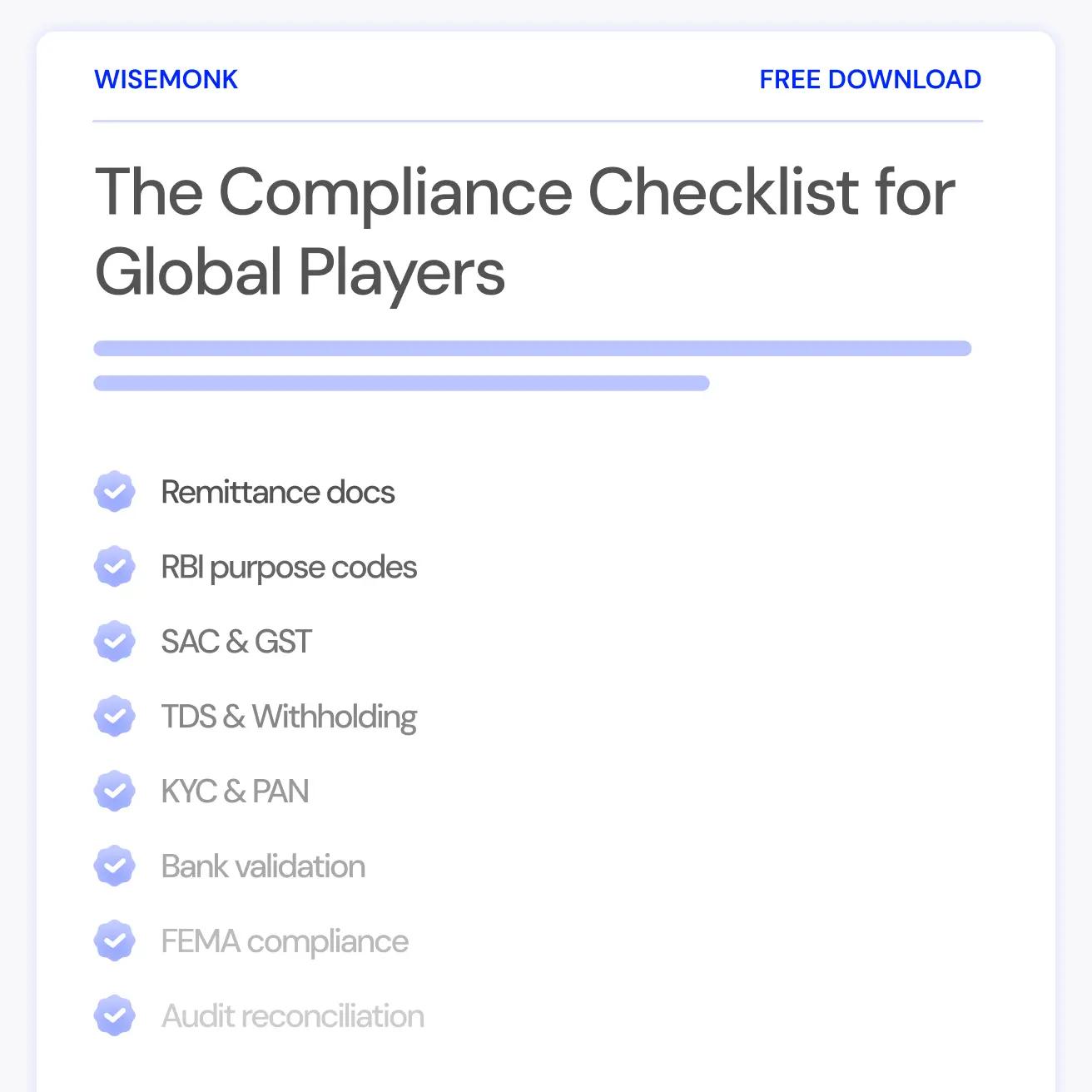This screenshot has height=1092, width=1092.
Task: Click the long purple placeholder bar
Action: point(533,348)
